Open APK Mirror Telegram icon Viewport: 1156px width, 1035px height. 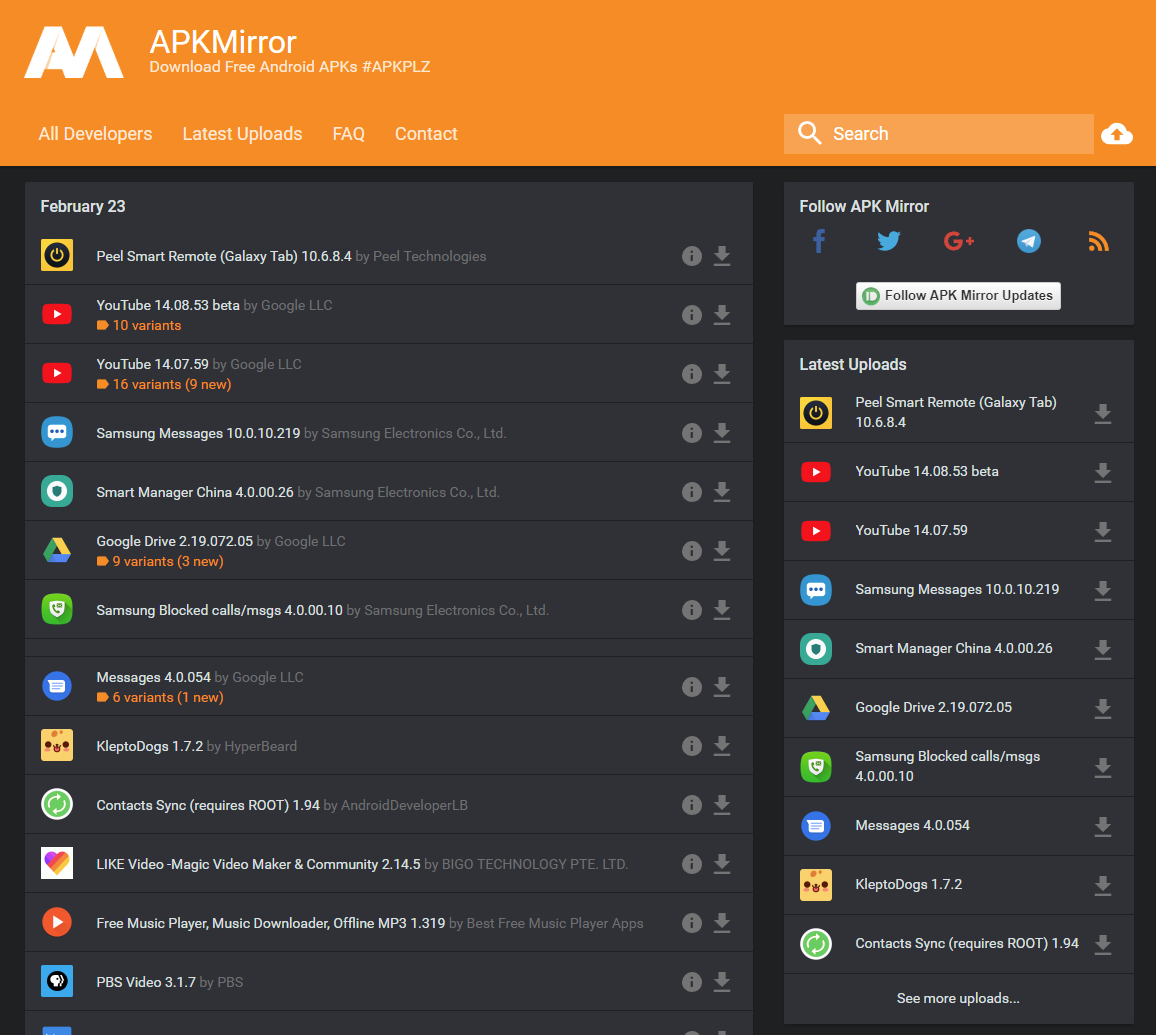(1028, 241)
